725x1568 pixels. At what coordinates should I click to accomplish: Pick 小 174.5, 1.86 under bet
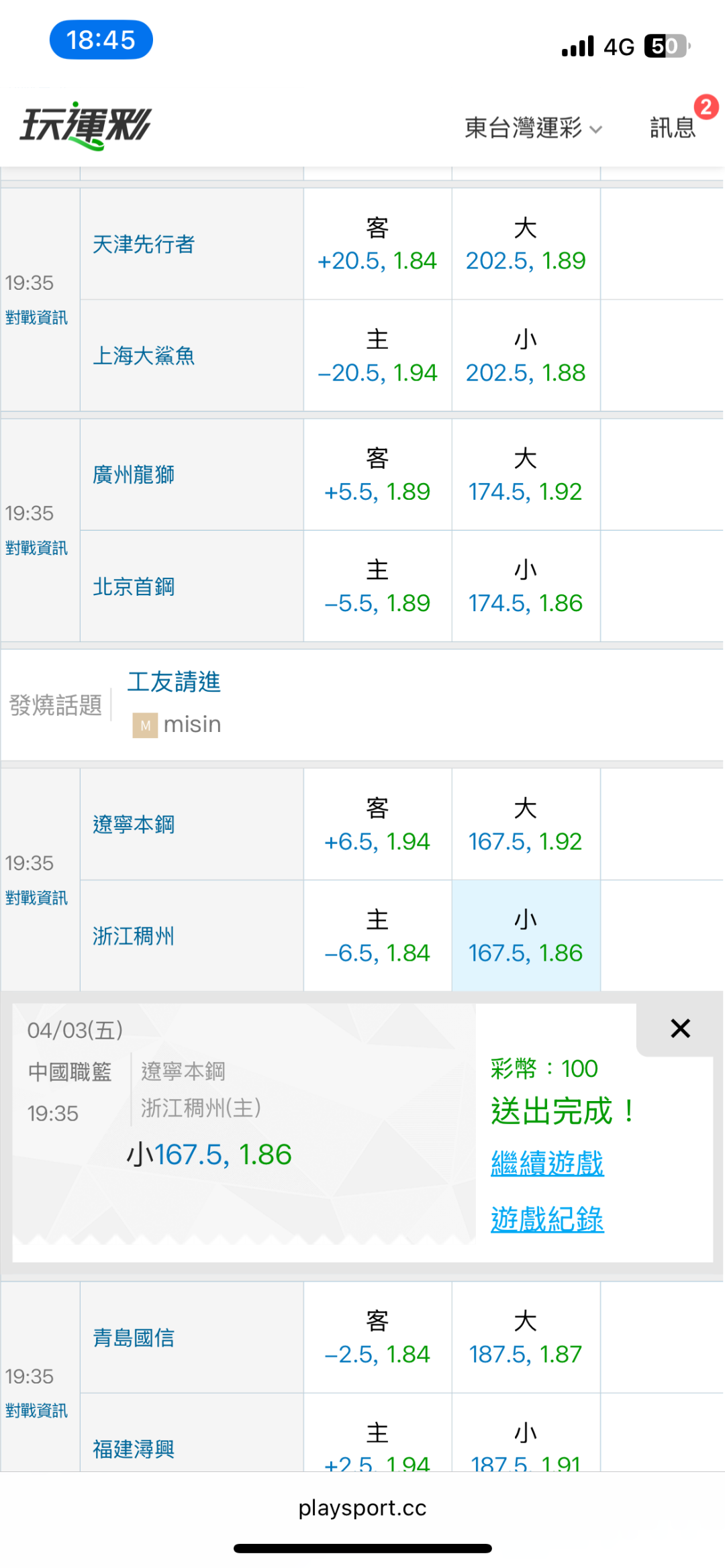(x=526, y=586)
